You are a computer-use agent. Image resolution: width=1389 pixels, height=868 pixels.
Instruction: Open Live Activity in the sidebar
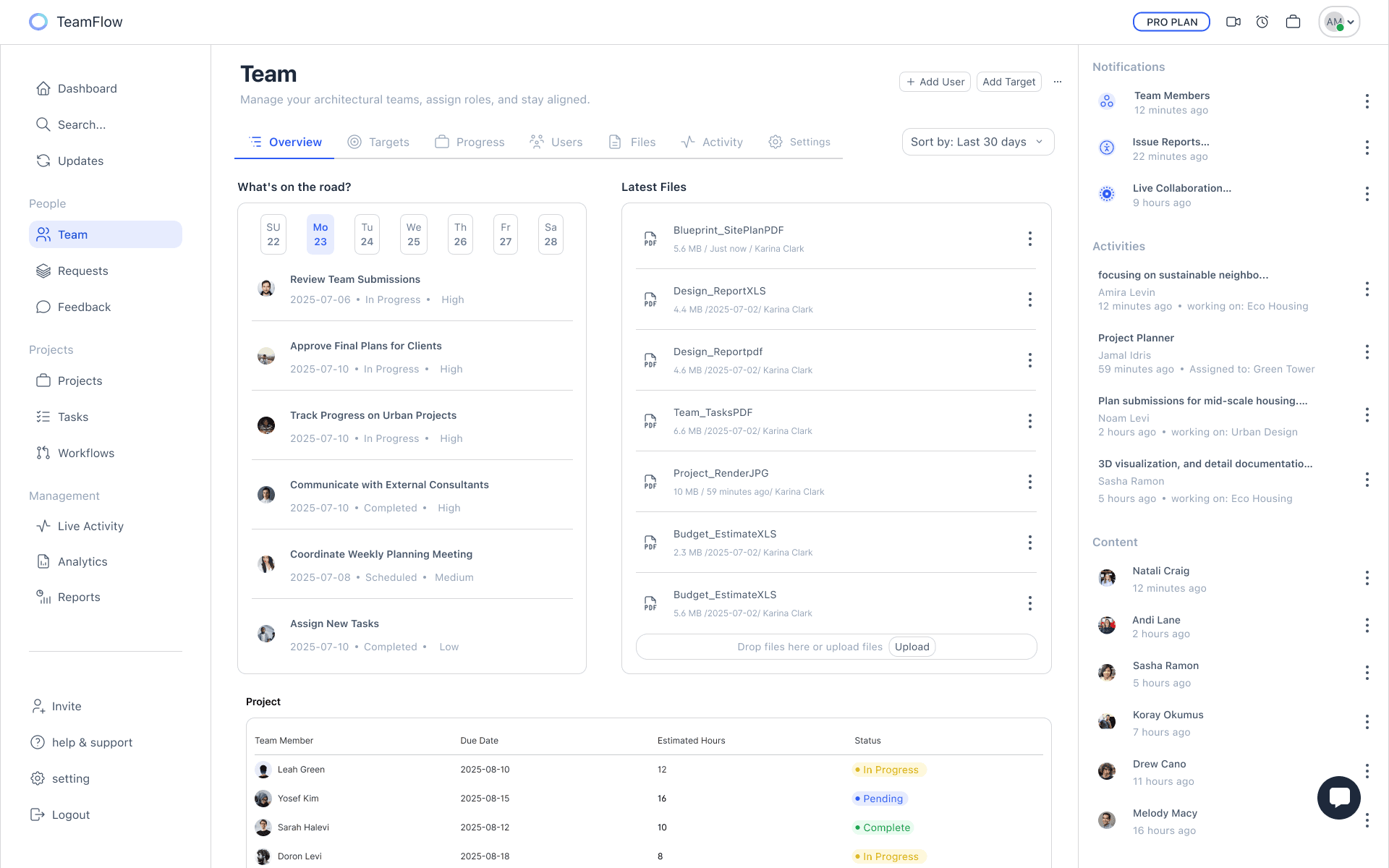[90, 526]
